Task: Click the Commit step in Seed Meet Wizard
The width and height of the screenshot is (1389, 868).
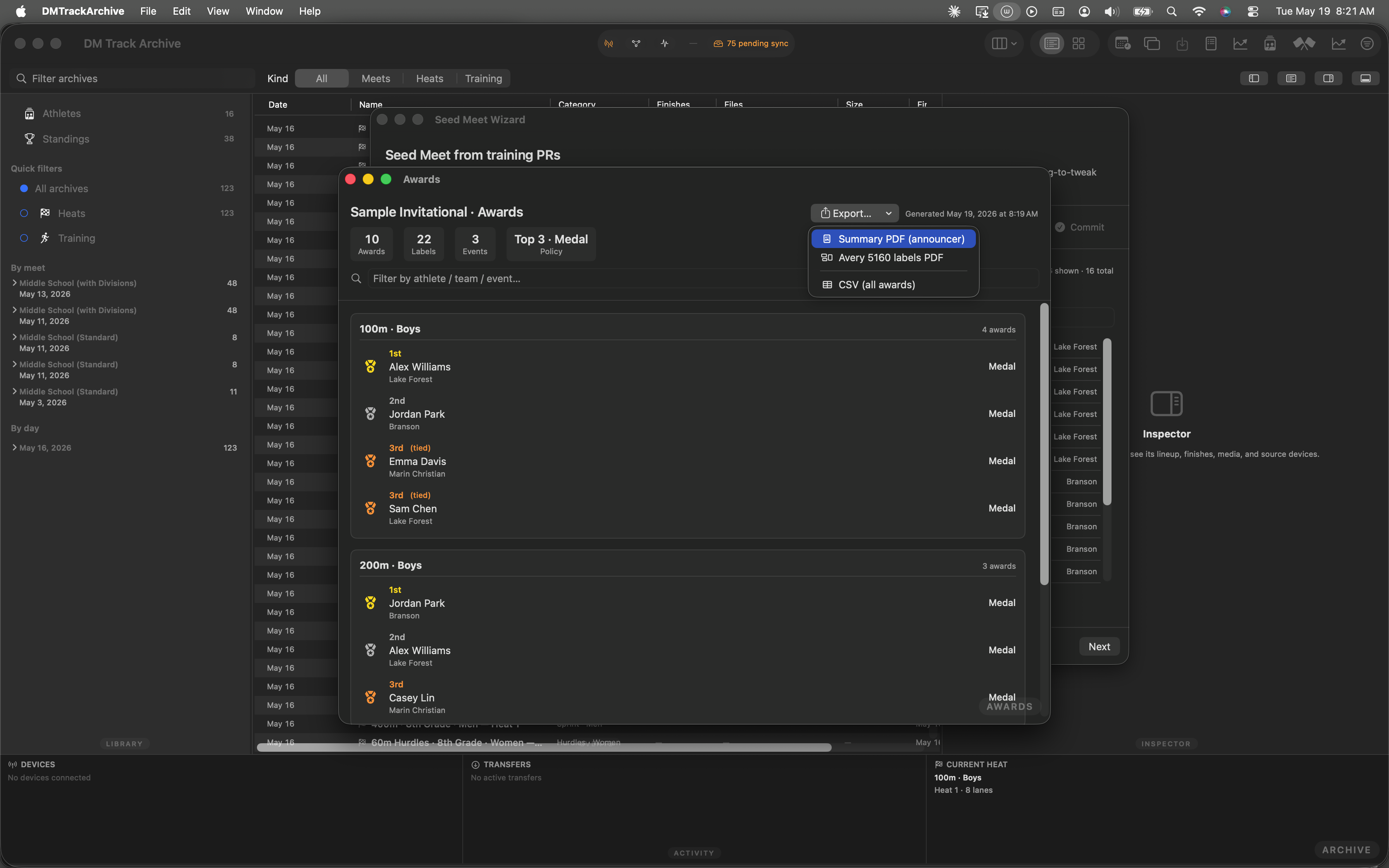Action: 1079,227
